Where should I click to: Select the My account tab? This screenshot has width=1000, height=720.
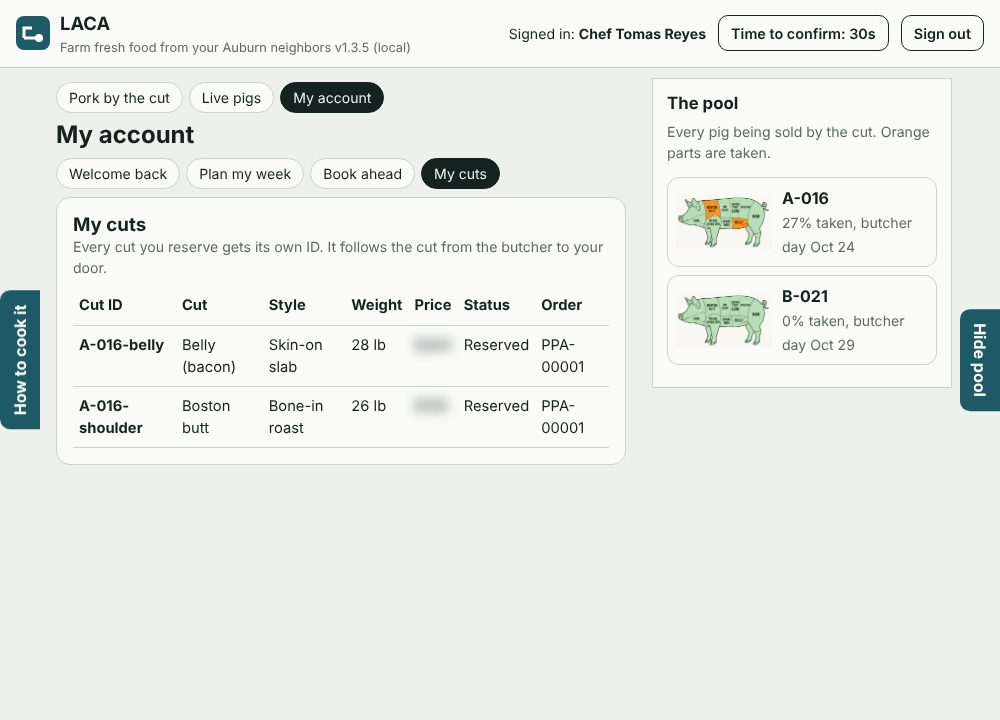[x=332, y=98]
